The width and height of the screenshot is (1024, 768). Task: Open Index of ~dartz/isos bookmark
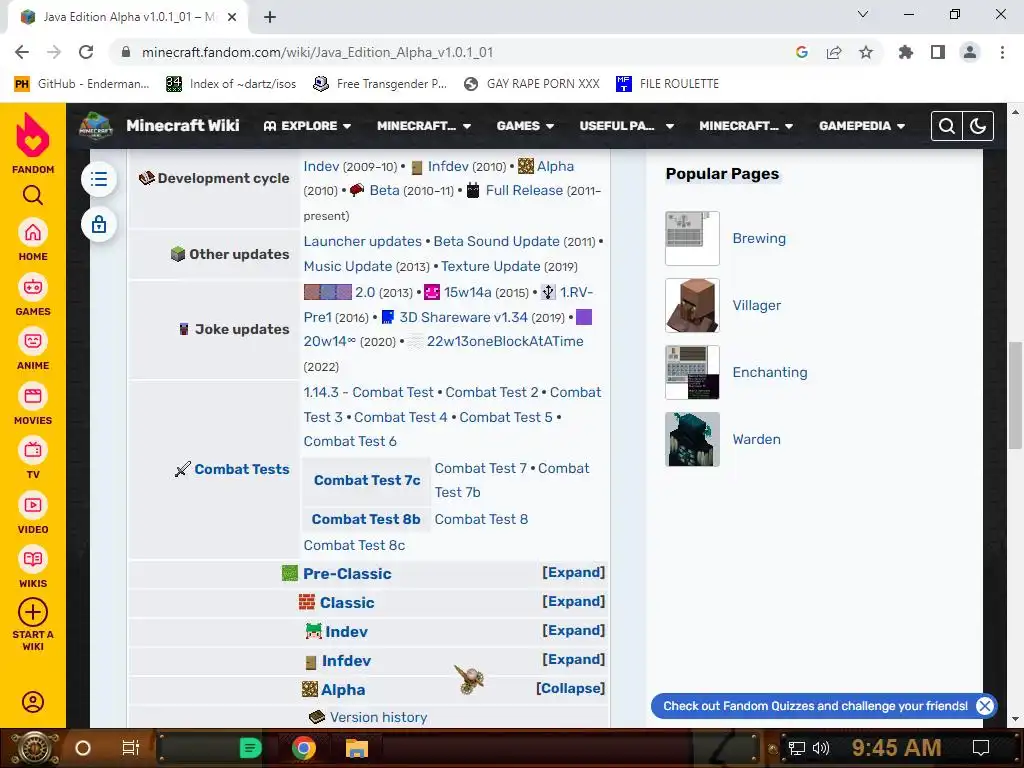231,84
